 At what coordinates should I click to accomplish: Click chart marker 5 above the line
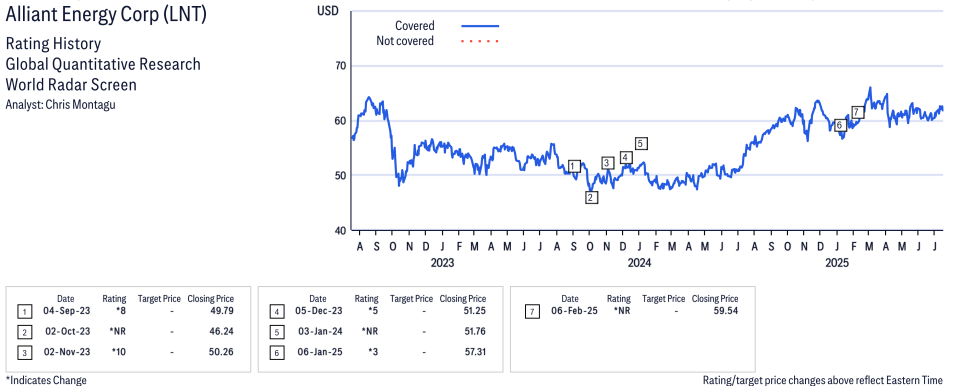pyautogui.click(x=641, y=144)
